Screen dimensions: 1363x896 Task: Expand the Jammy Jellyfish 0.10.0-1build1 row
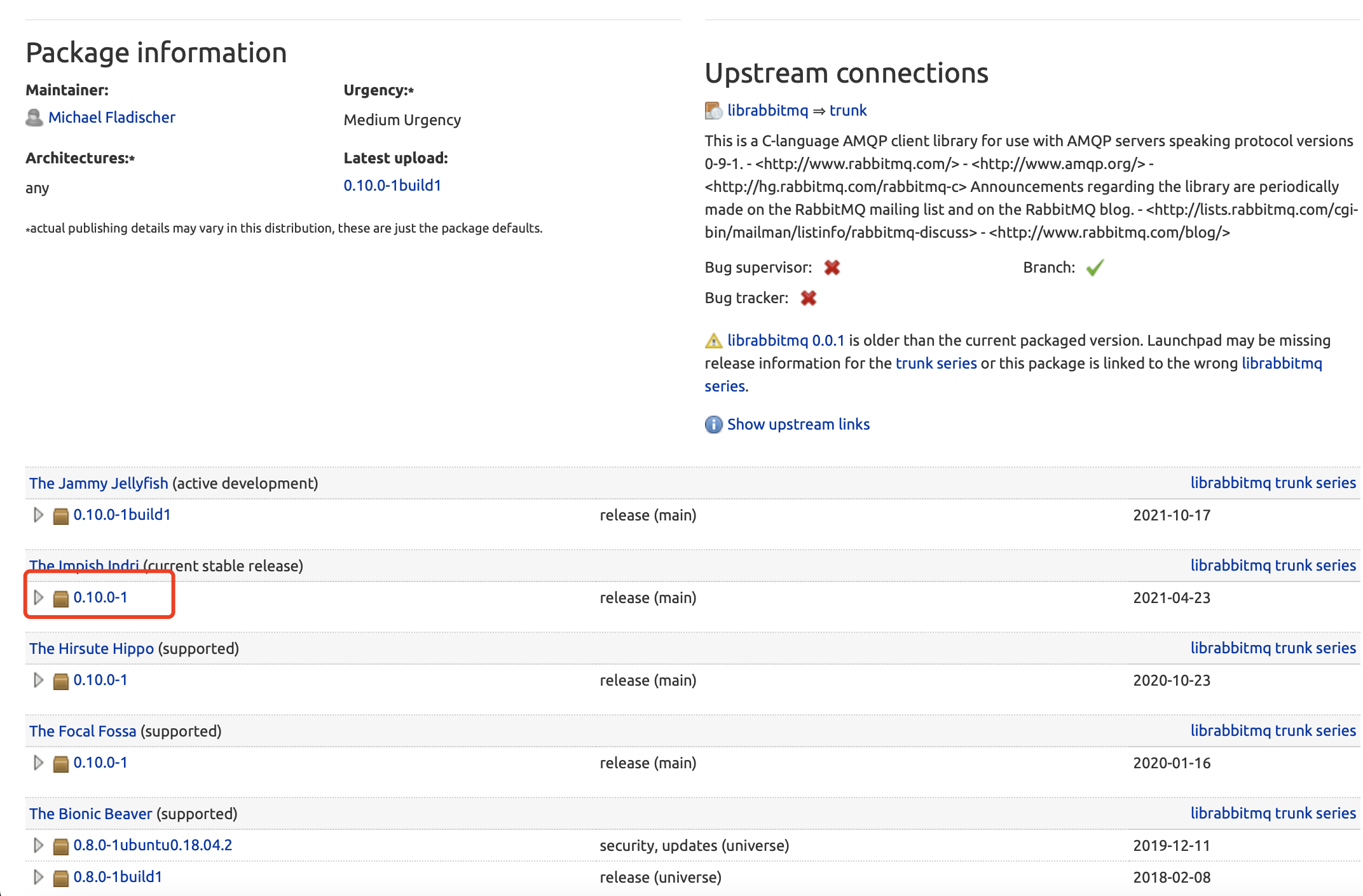[38, 515]
